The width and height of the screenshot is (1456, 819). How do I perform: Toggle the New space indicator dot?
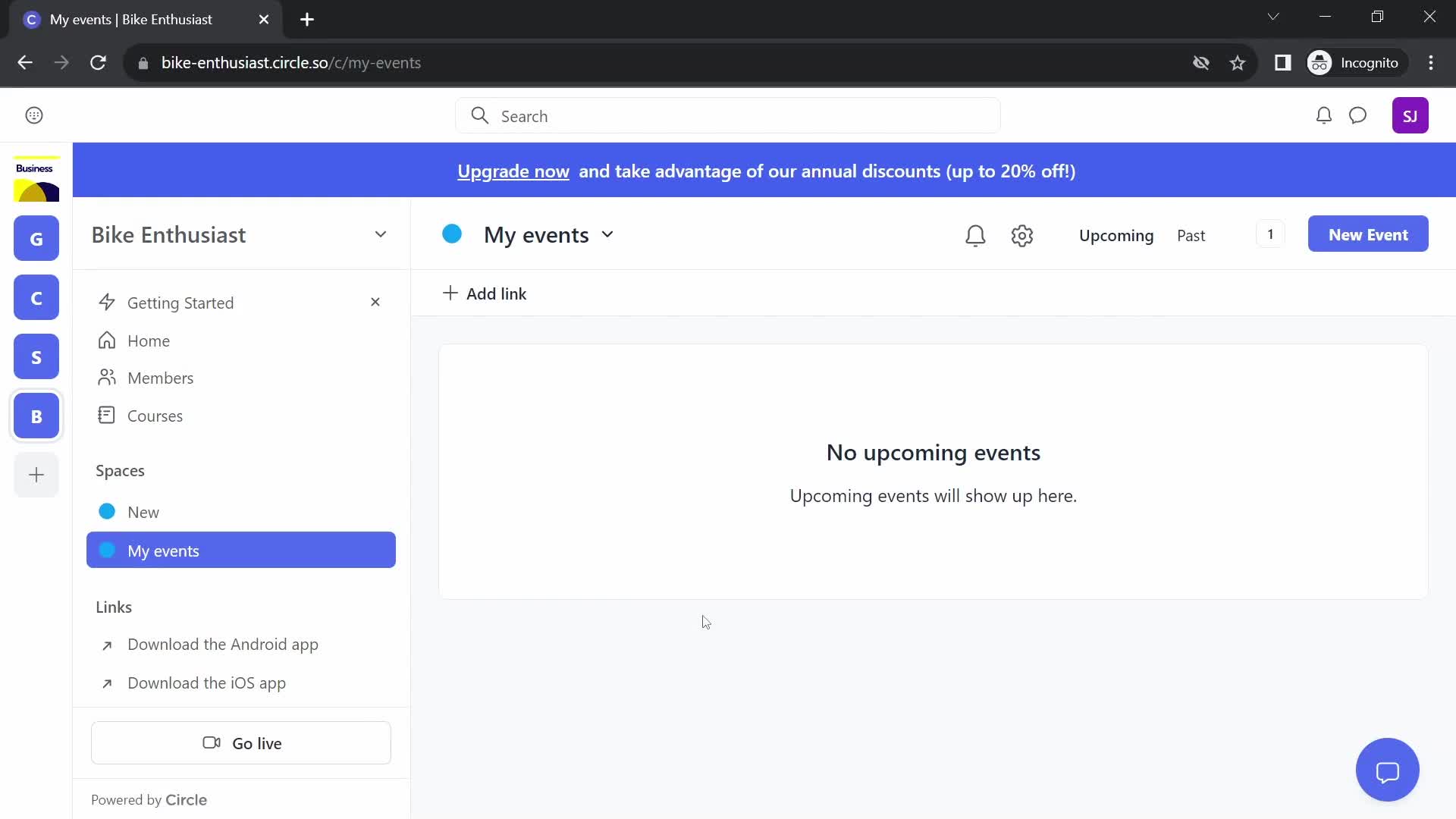[x=107, y=510]
